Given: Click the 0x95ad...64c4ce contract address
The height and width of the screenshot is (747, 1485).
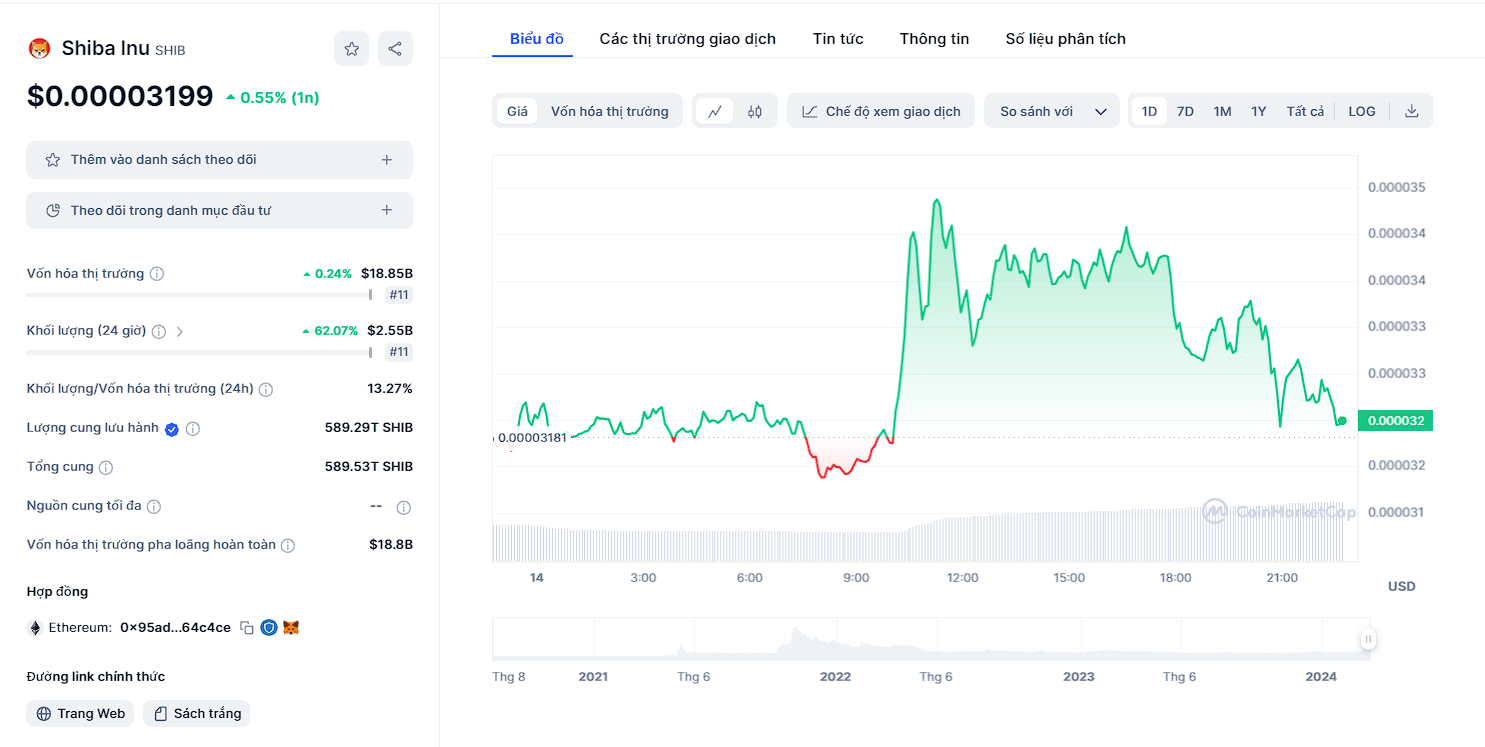Looking at the screenshot, I should [x=175, y=628].
